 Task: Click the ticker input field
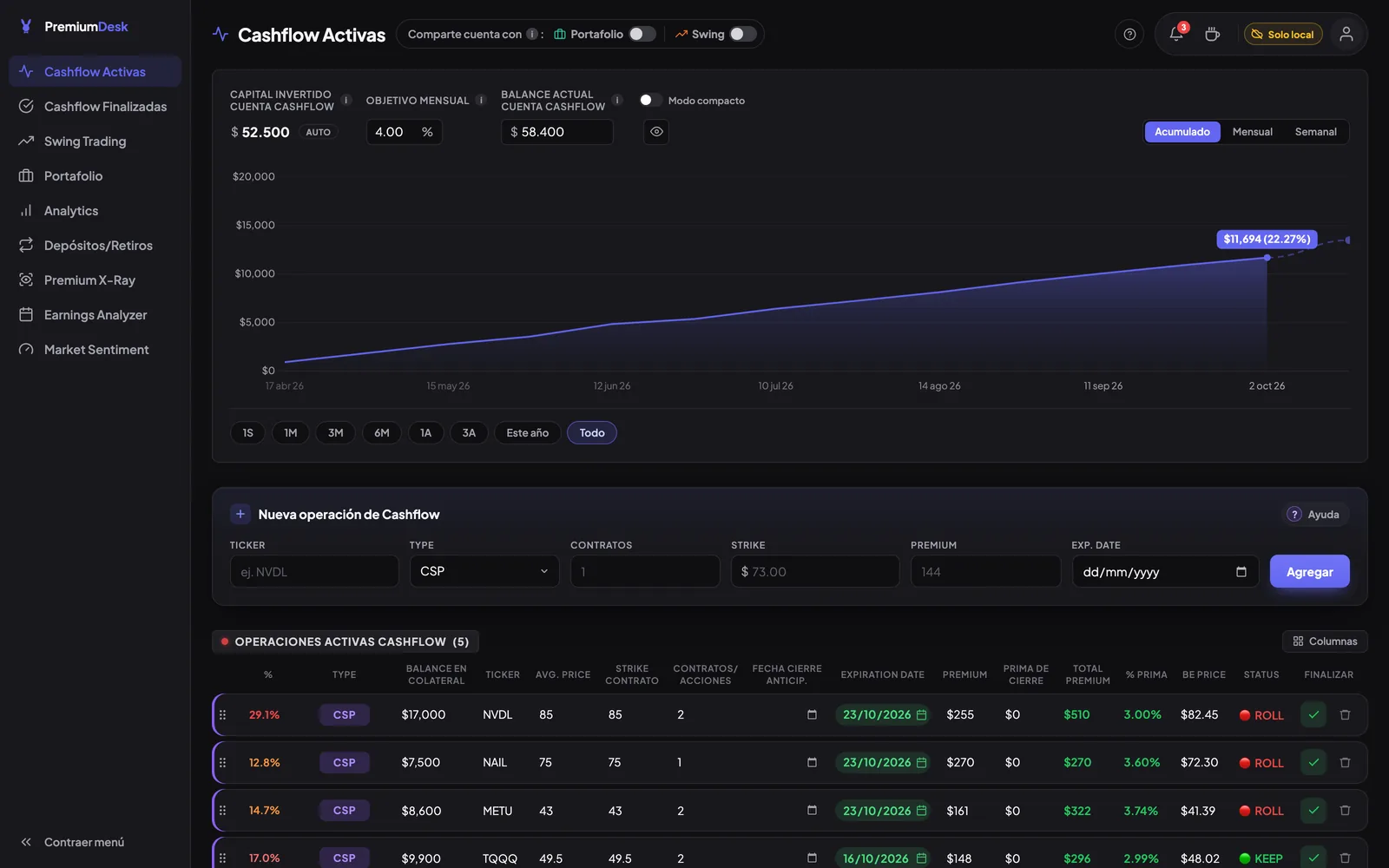[314, 571]
